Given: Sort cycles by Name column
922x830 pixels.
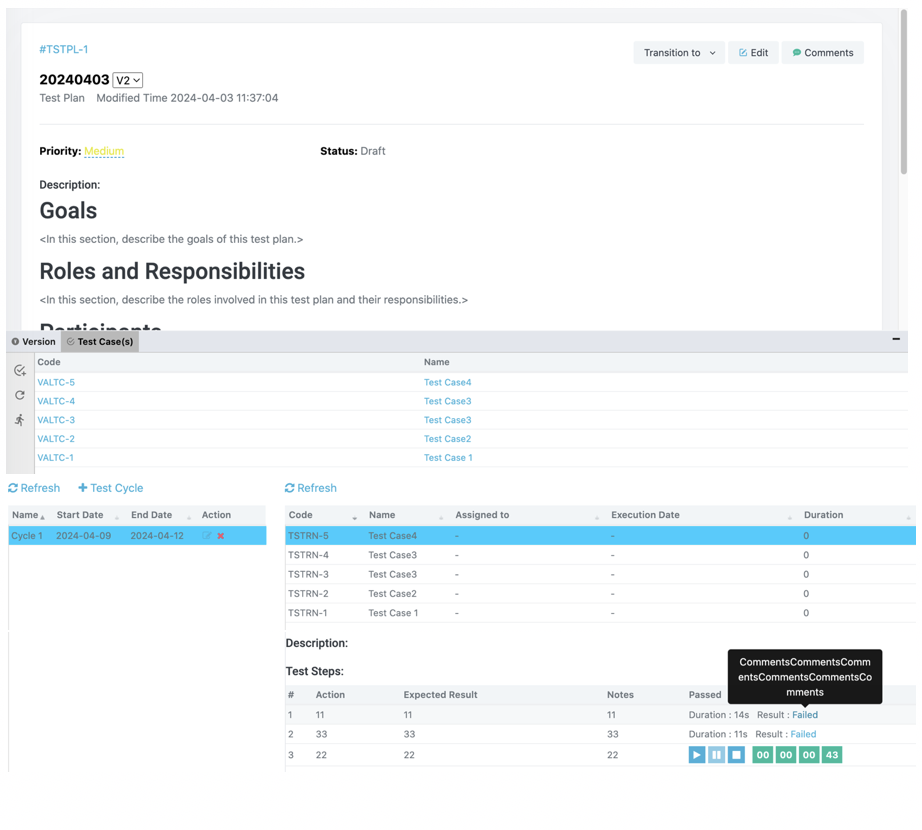Looking at the screenshot, I should [28, 515].
